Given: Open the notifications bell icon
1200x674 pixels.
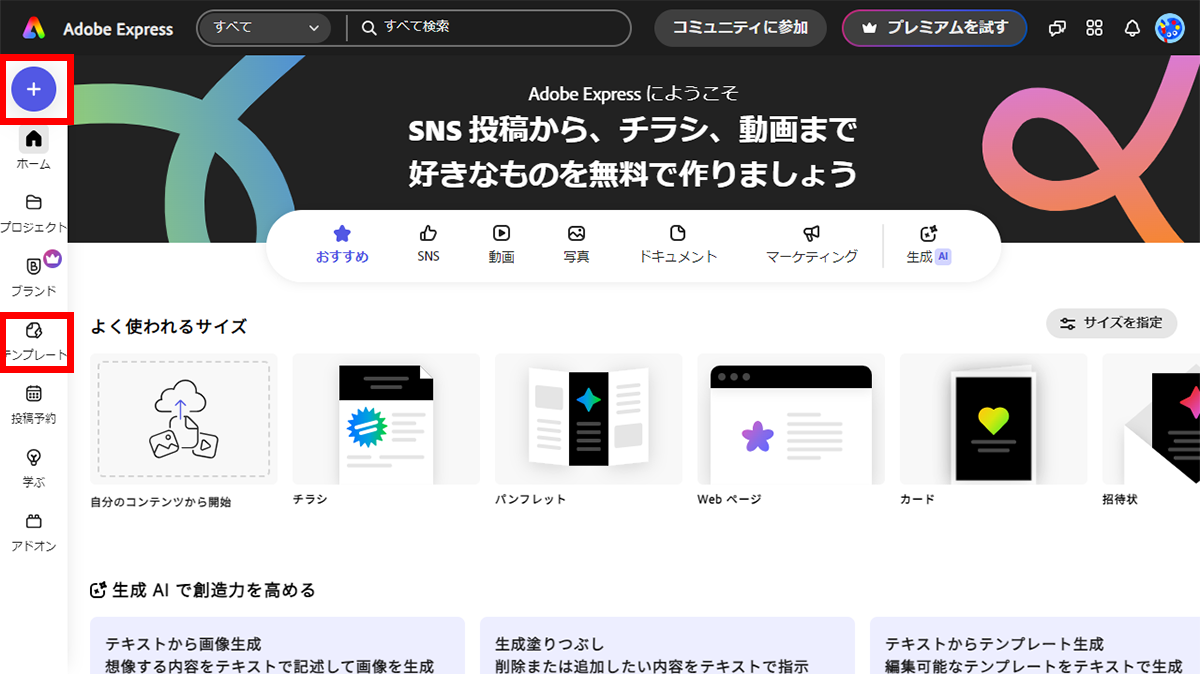Looking at the screenshot, I should pyautogui.click(x=1131, y=28).
